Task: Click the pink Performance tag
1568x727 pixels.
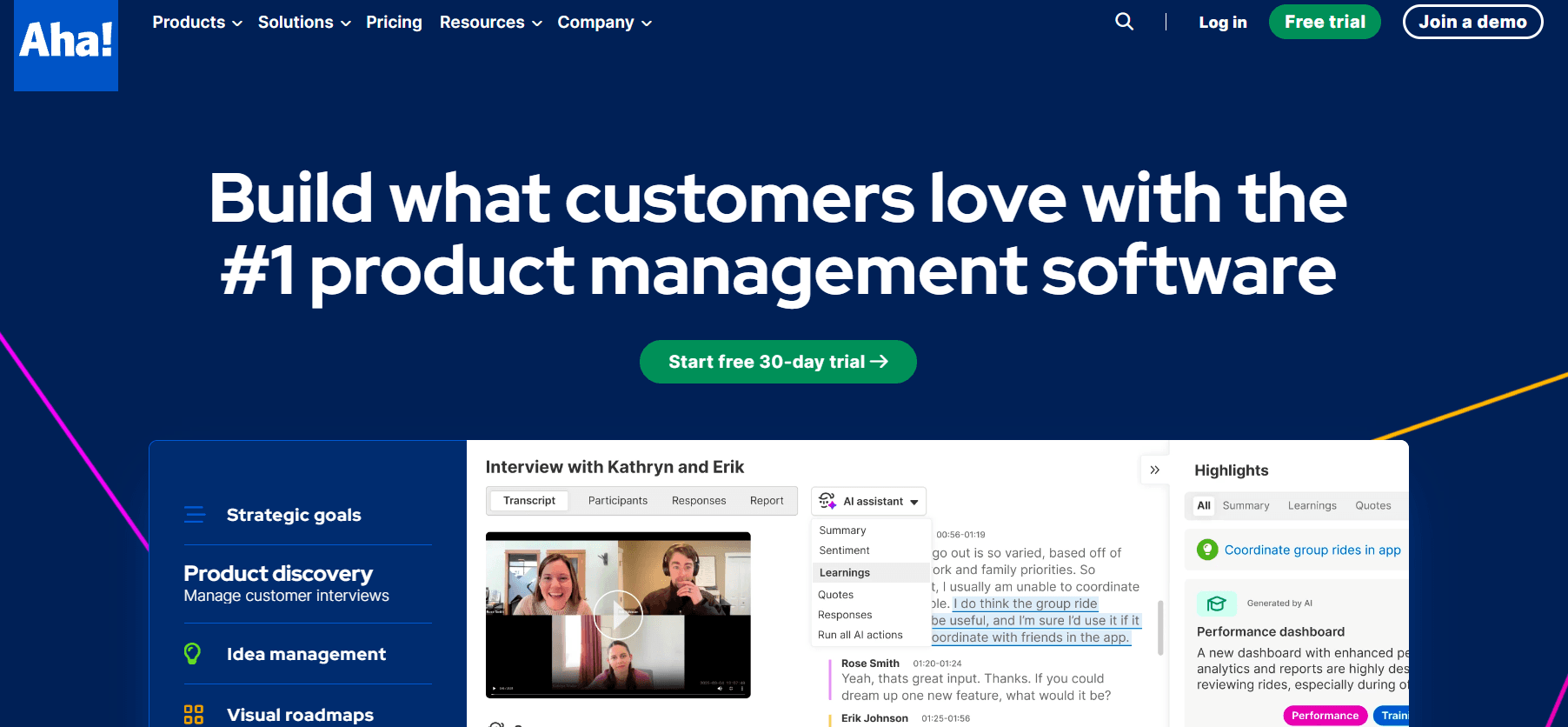Action: (x=1325, y=716)
